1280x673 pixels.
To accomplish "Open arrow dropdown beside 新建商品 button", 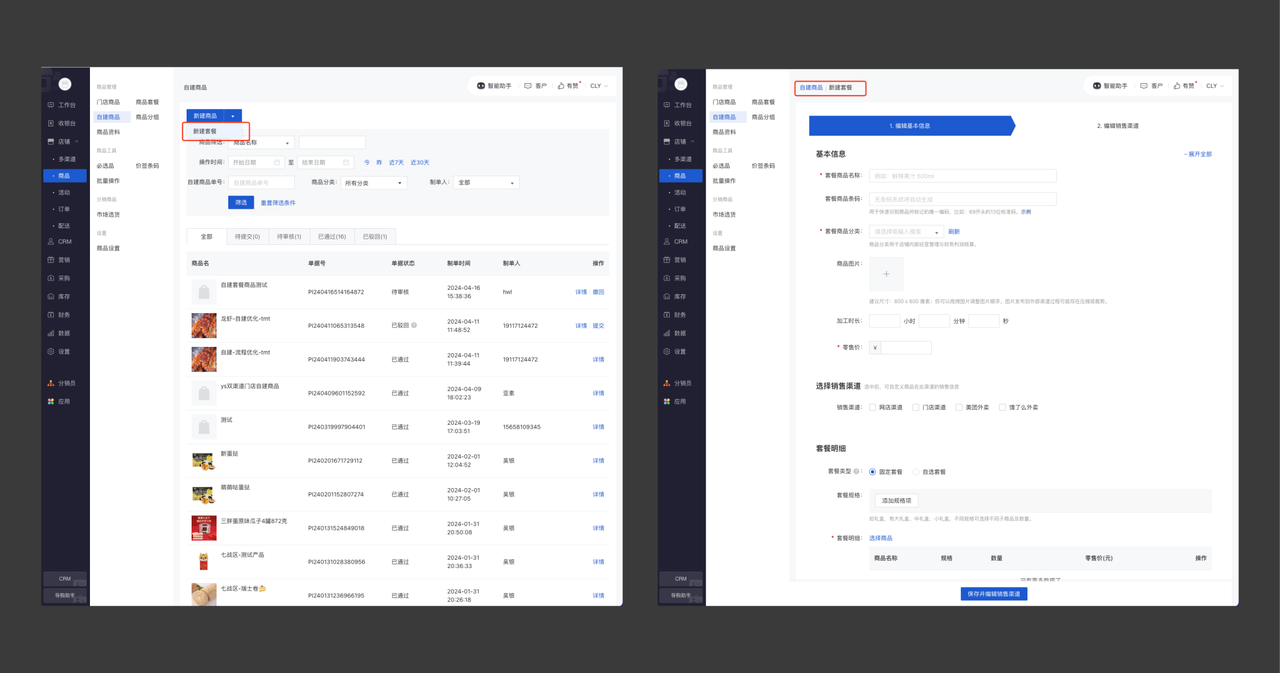I will [x=233, y=116].
